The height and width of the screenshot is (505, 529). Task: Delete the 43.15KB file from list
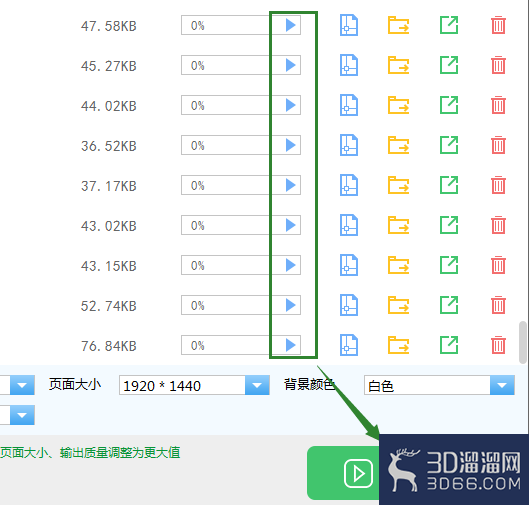pyautogui.click(x=498, y=265)
